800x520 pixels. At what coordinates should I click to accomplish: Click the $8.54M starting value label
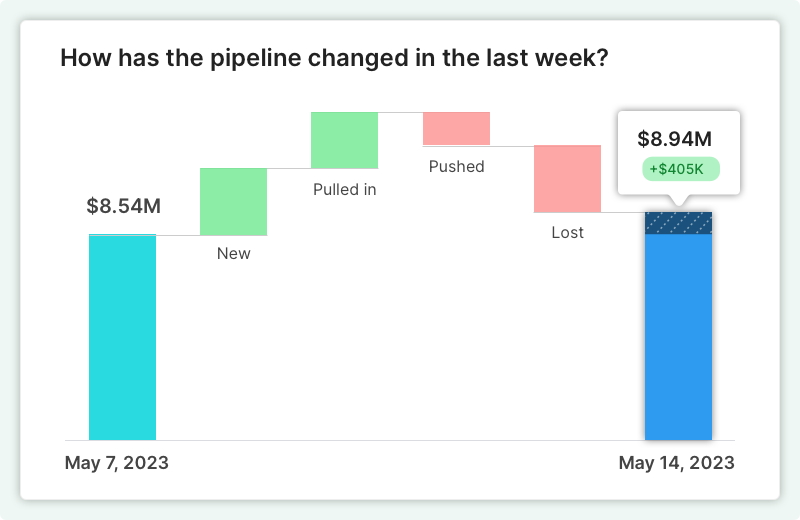click(123, 207)
